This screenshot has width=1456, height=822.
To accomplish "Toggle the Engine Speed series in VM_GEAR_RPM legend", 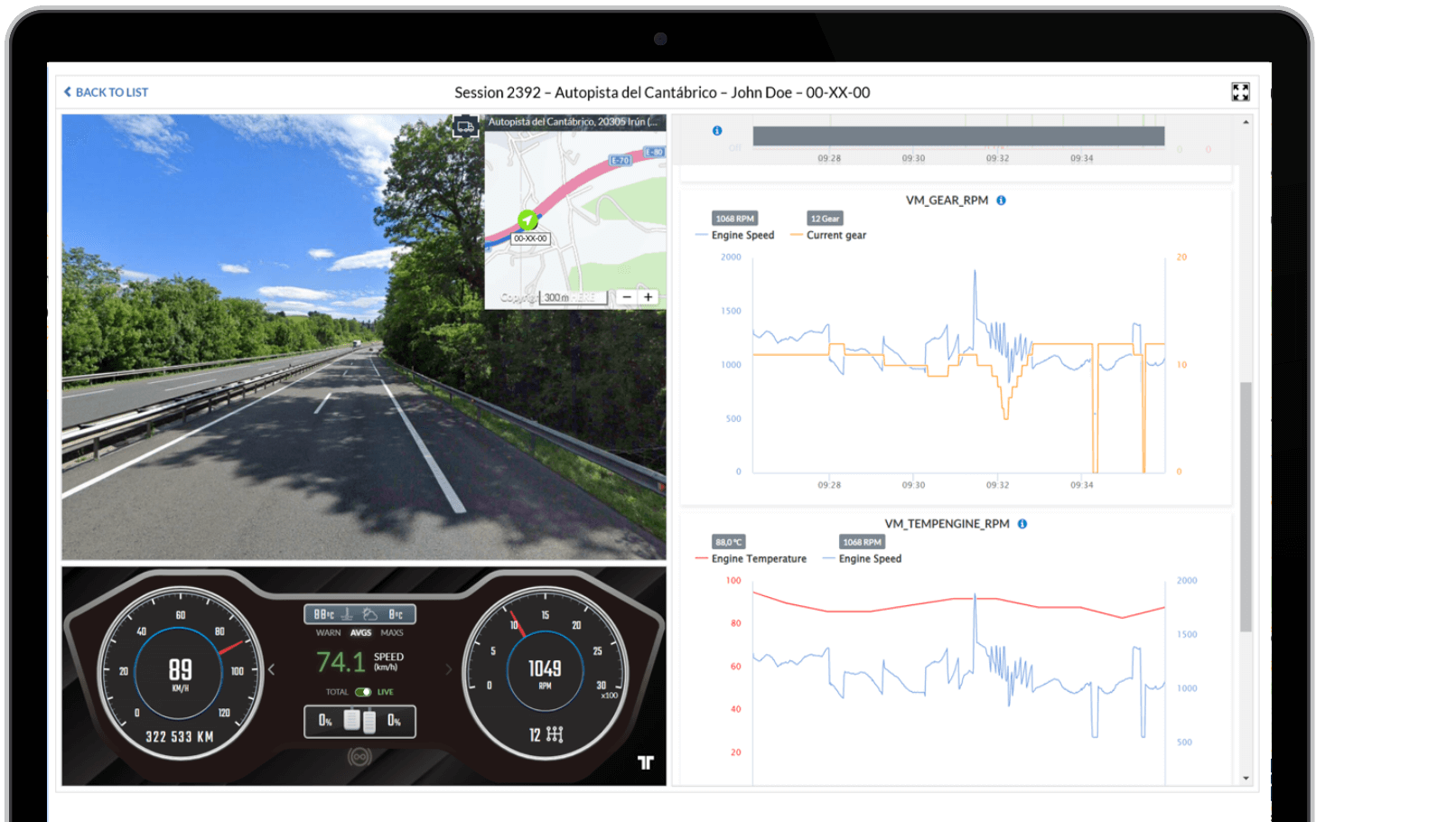I will tap(742, 236).
